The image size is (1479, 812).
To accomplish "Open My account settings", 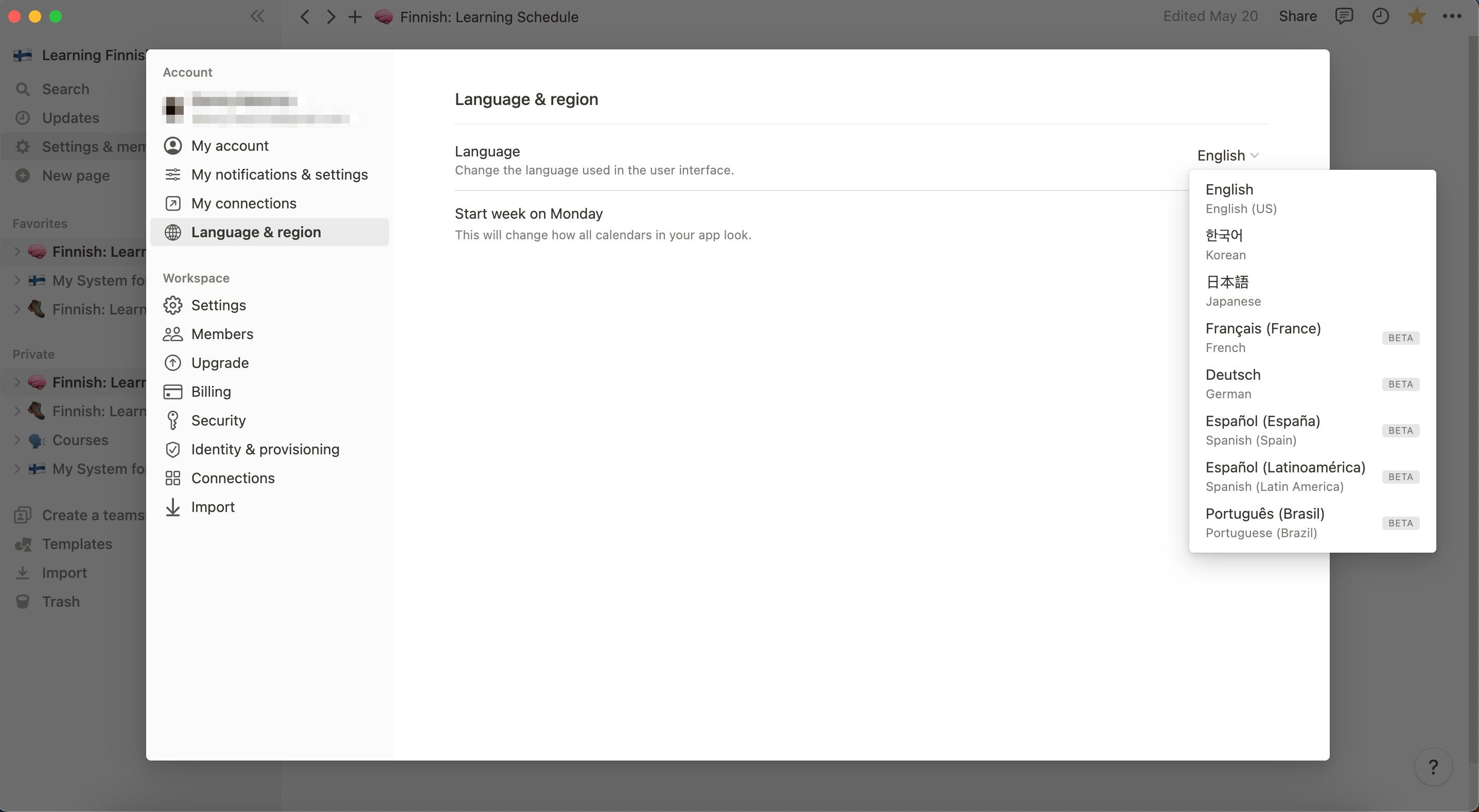I will point(229,146).
